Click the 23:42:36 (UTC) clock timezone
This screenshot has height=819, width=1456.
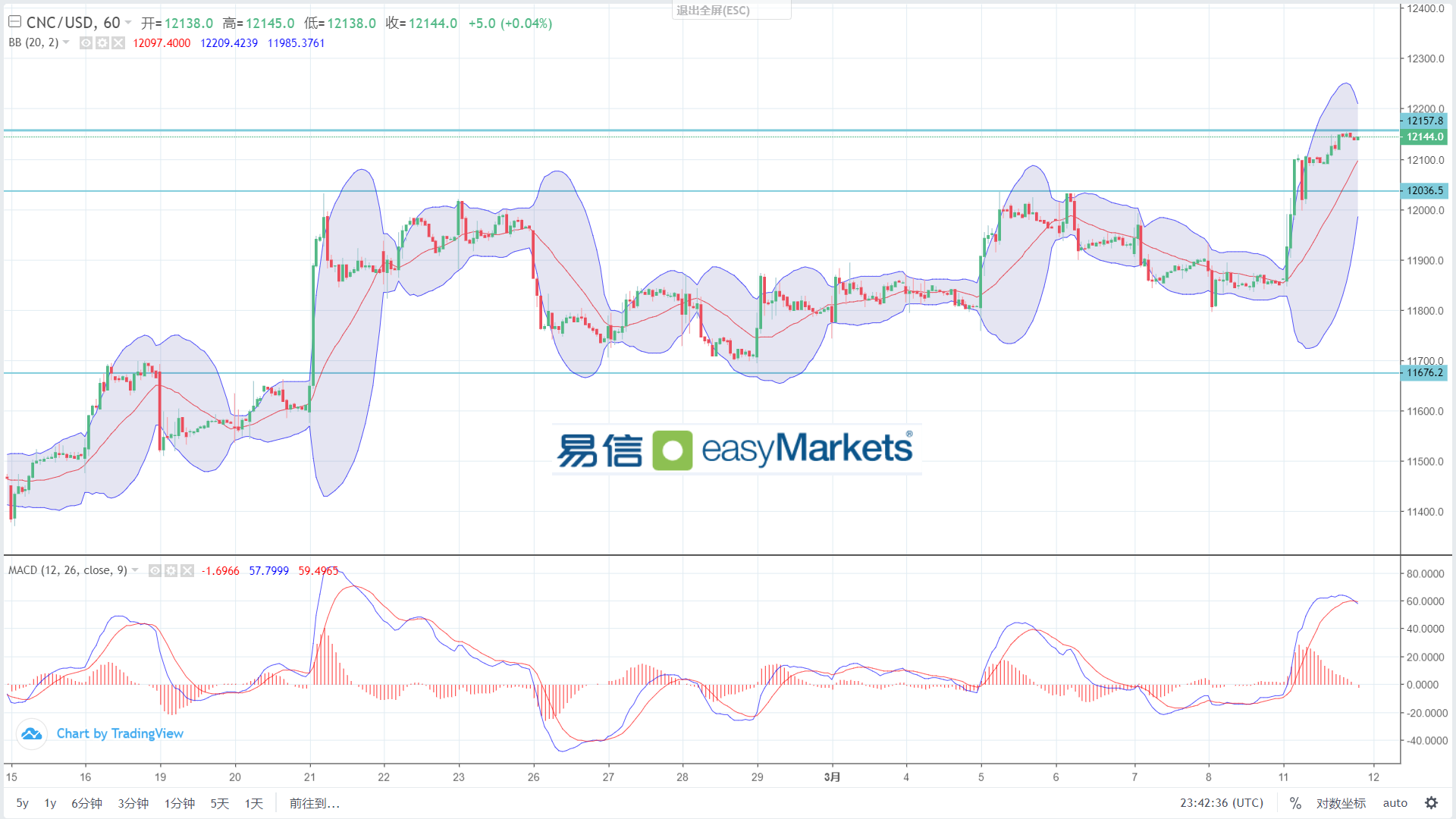1222,803
